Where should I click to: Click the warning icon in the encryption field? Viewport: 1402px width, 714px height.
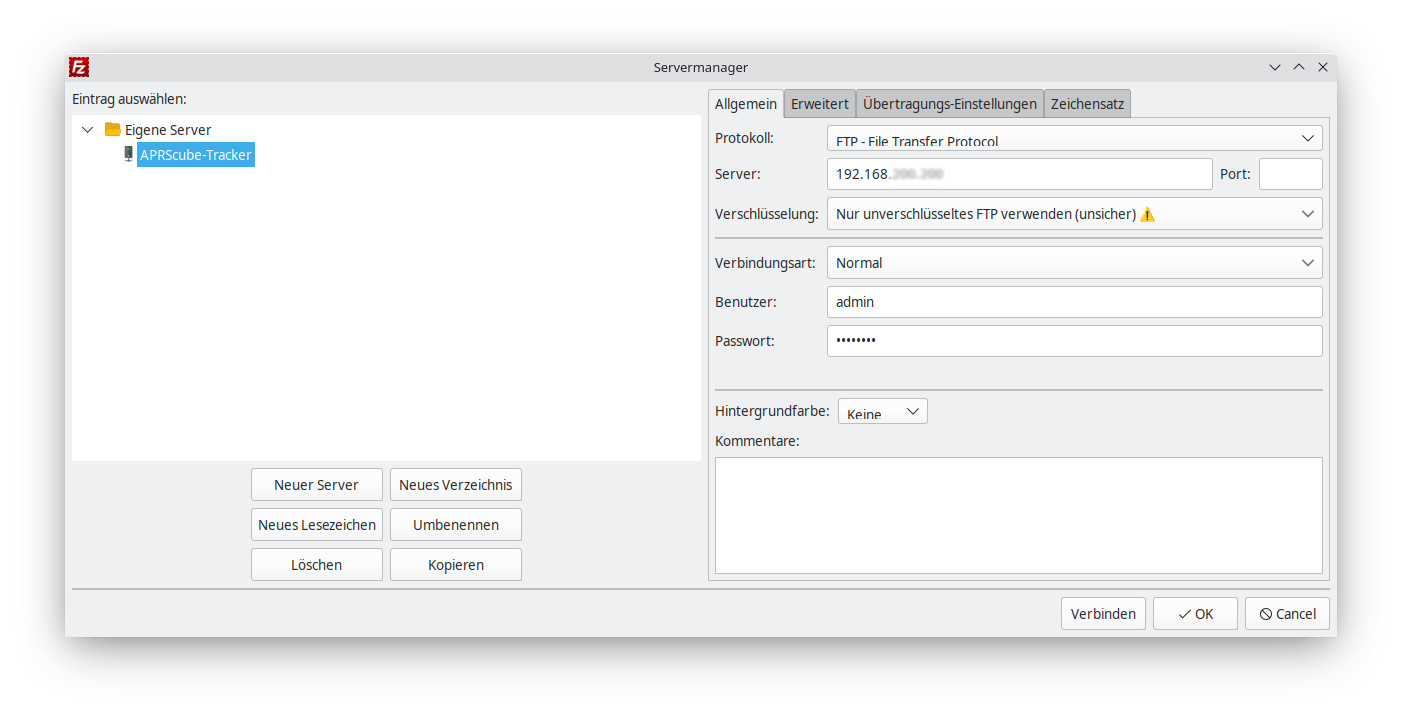click(1147, 214)
